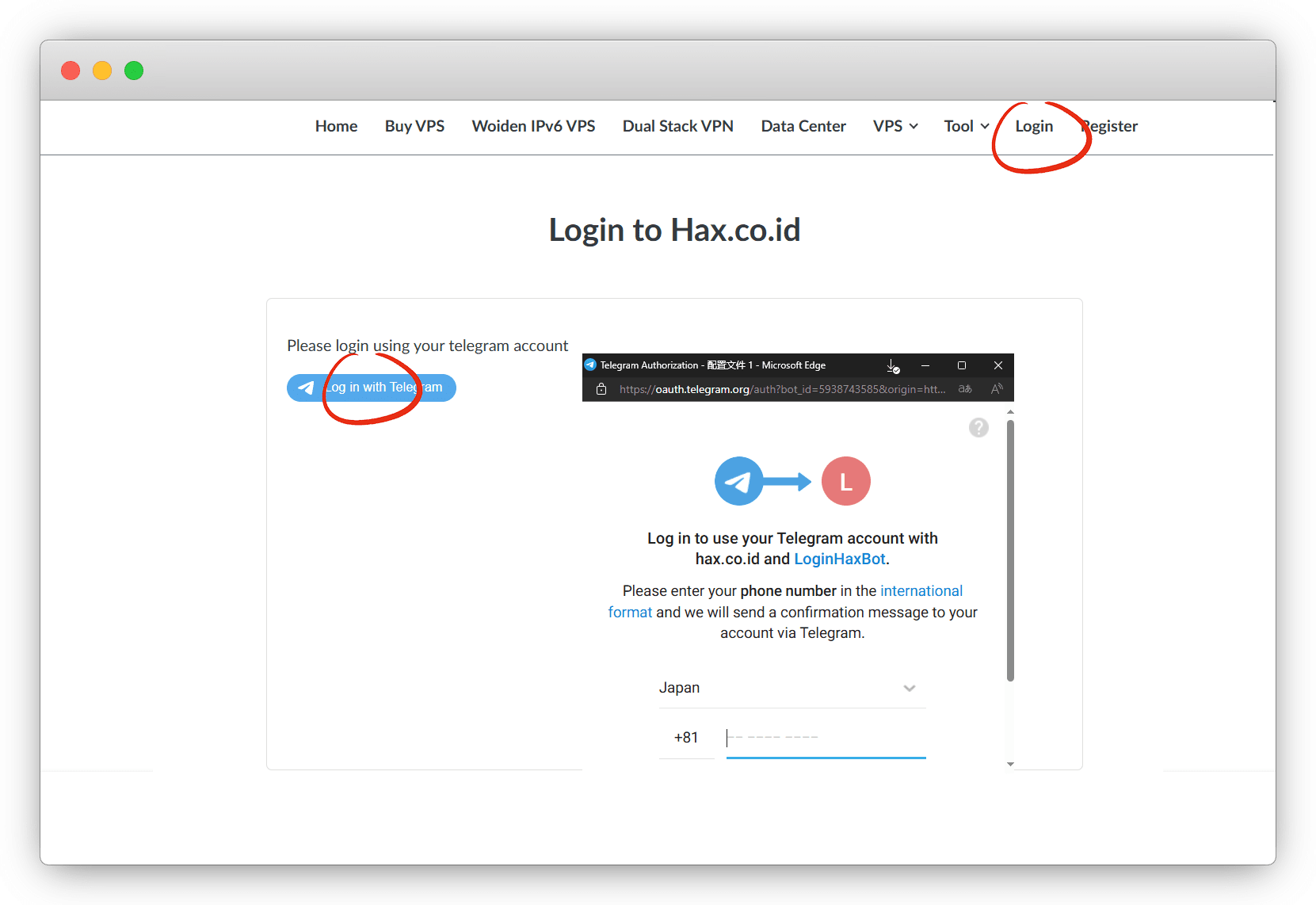
Task: Select the Woiden IPv6 VPS nav item
Action: (533, 126)
